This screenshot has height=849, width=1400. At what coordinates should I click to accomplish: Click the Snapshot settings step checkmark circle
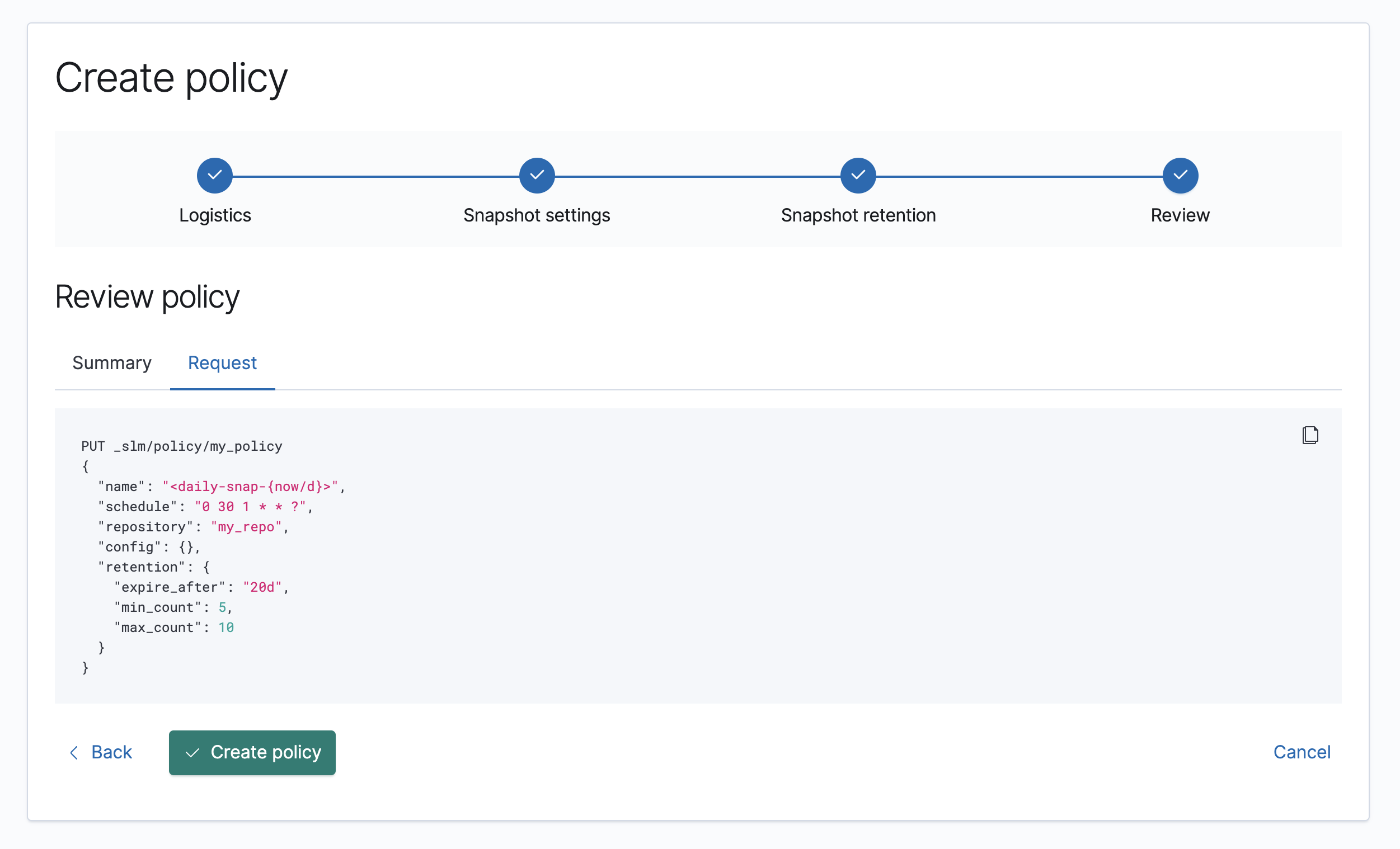point(537,176)
